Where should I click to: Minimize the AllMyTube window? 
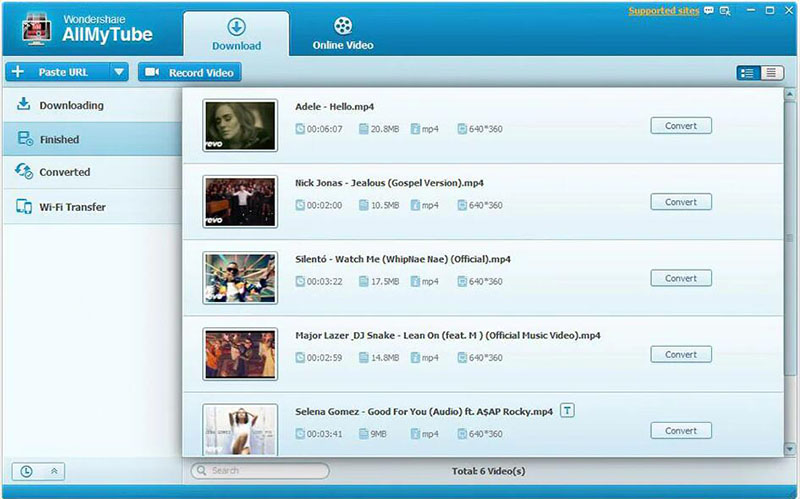pyautogui.click(x=751, y=10)
